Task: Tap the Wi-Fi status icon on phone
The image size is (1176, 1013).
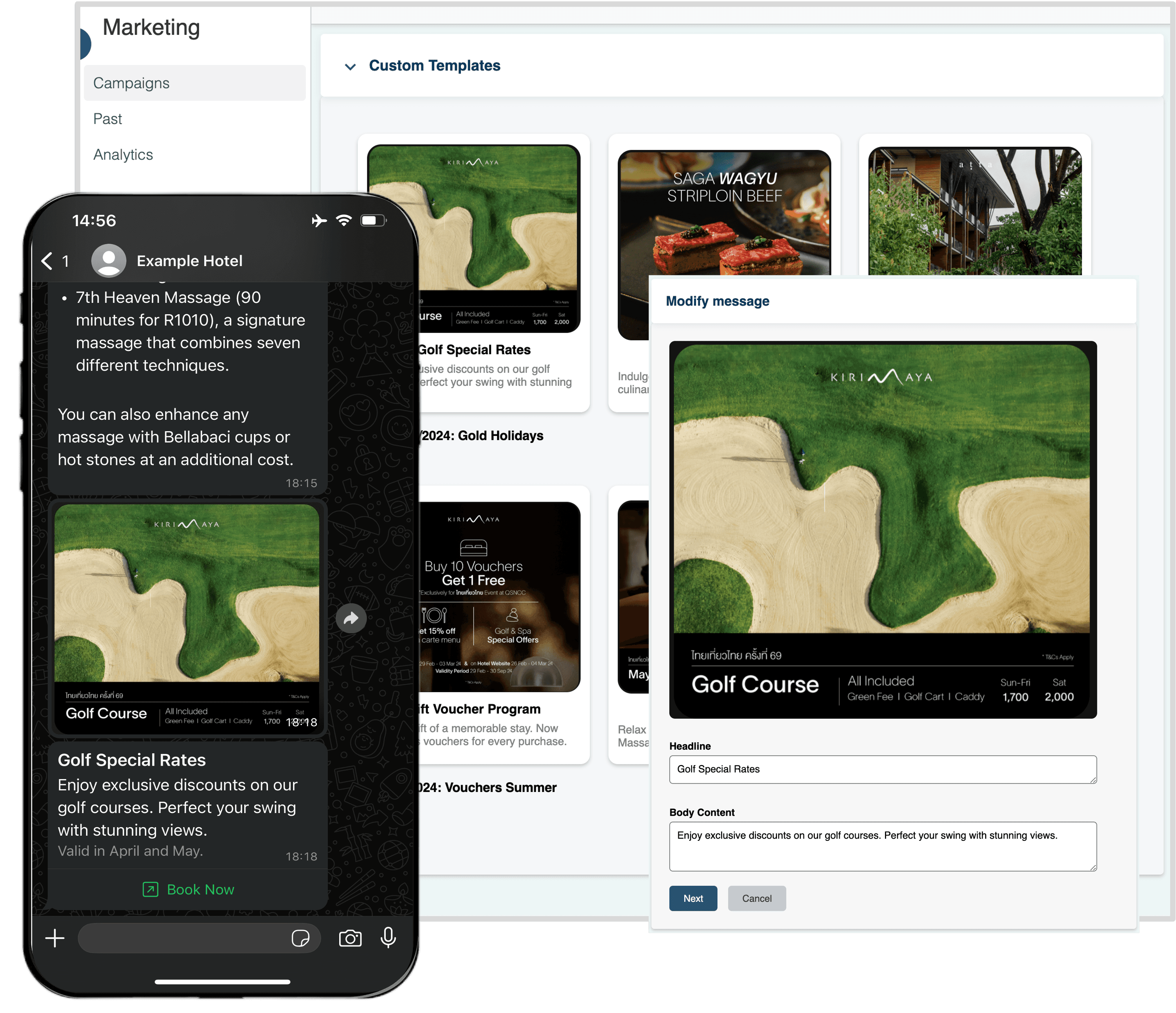Action: coord(344,220)
